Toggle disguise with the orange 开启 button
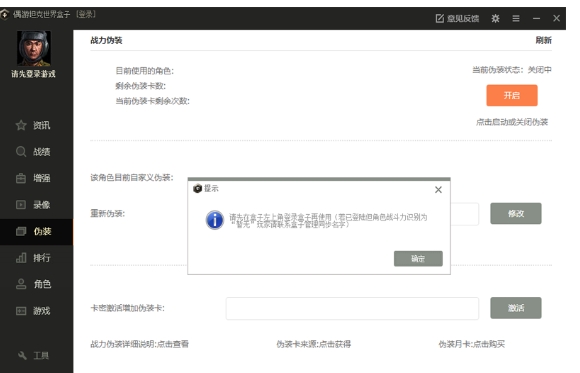This screenshot has width=580, height=373. click(x=512, y=95)
